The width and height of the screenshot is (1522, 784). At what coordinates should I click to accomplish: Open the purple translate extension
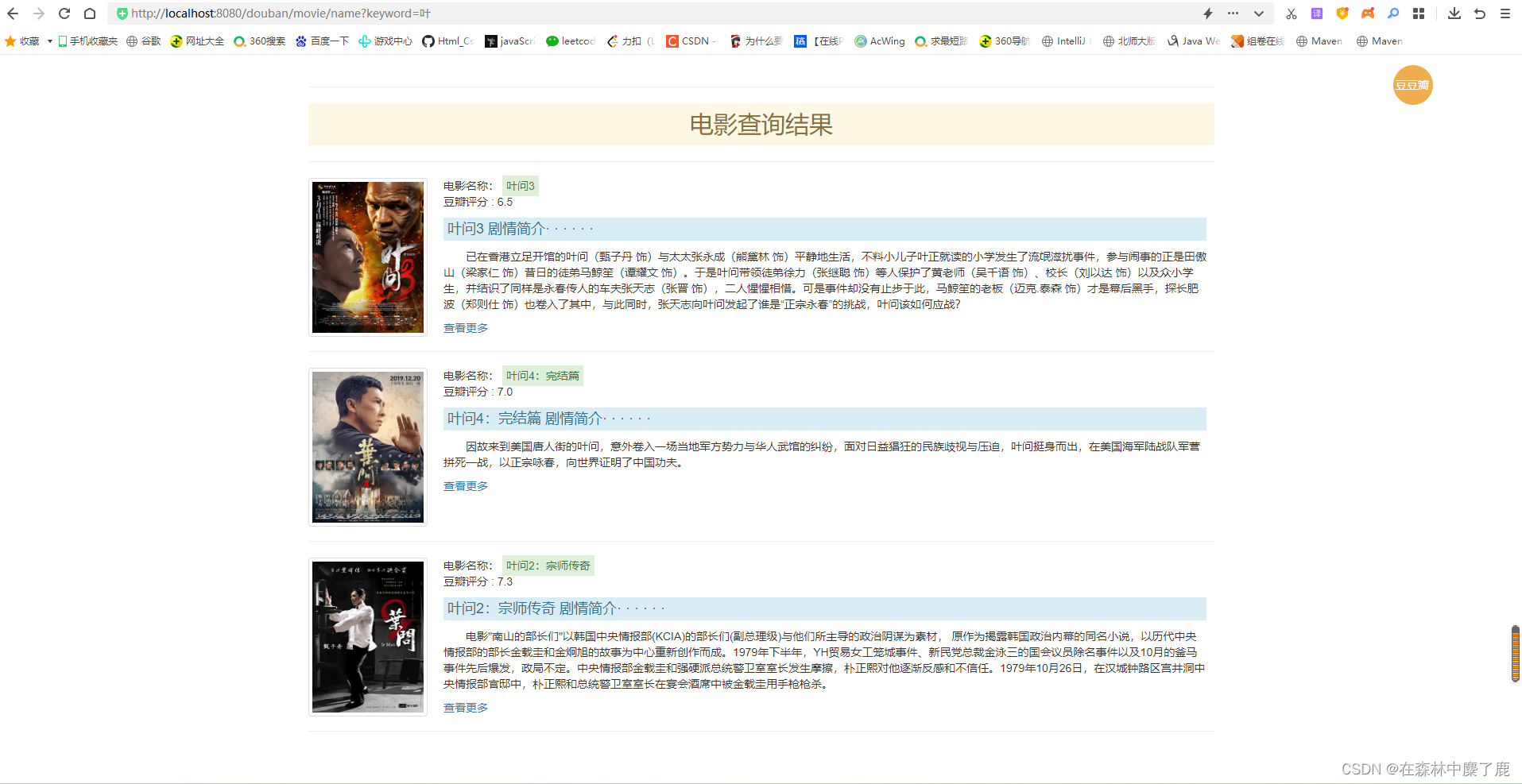(1317, 14)
